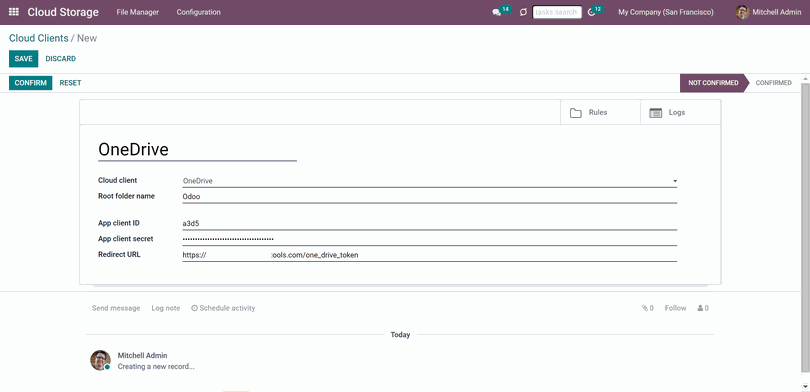Open the File Manager menu
The height and width of the screenshot is (392, 810).
point(137,12)
